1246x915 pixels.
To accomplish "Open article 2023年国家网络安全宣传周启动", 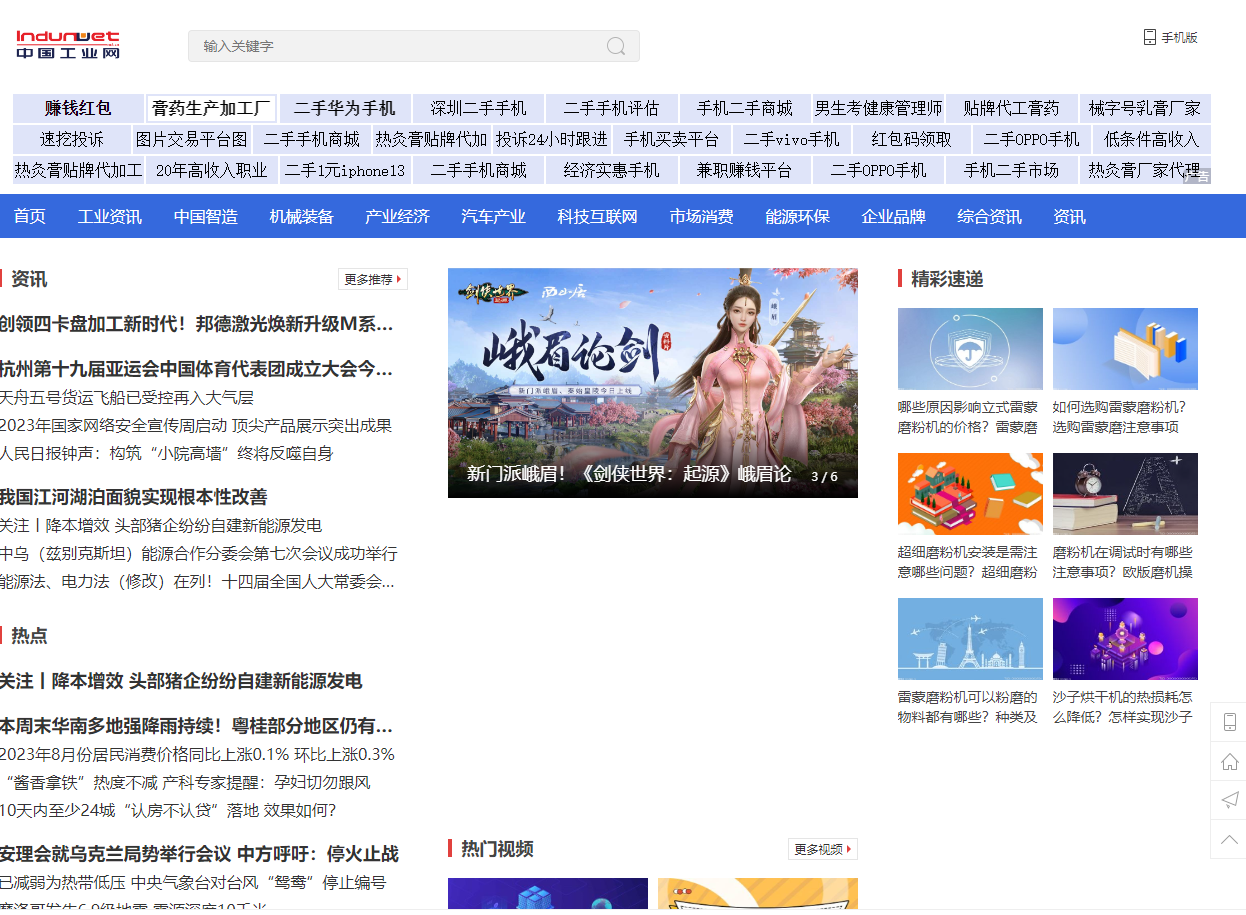I will tap(196, 426).
